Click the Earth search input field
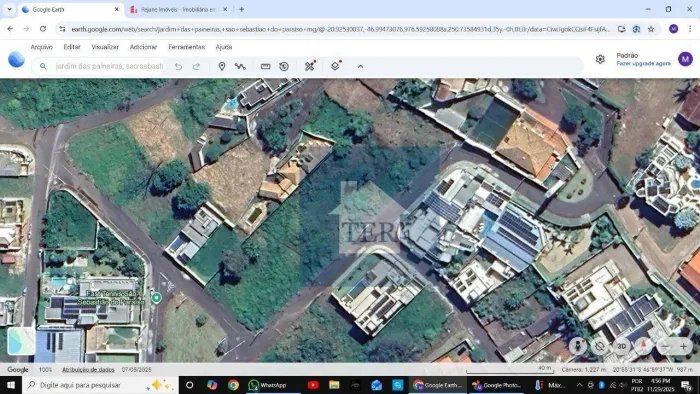 [109, 66]
